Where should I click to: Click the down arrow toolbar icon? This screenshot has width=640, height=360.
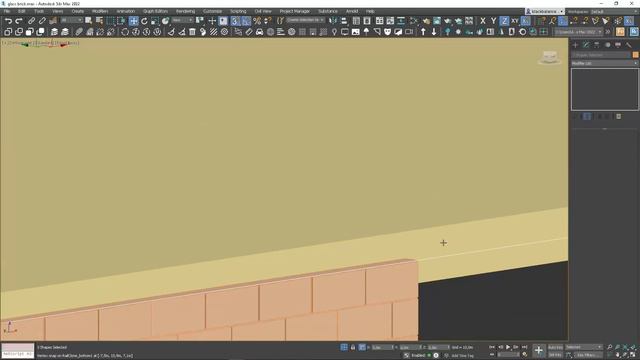click(434, 32)
